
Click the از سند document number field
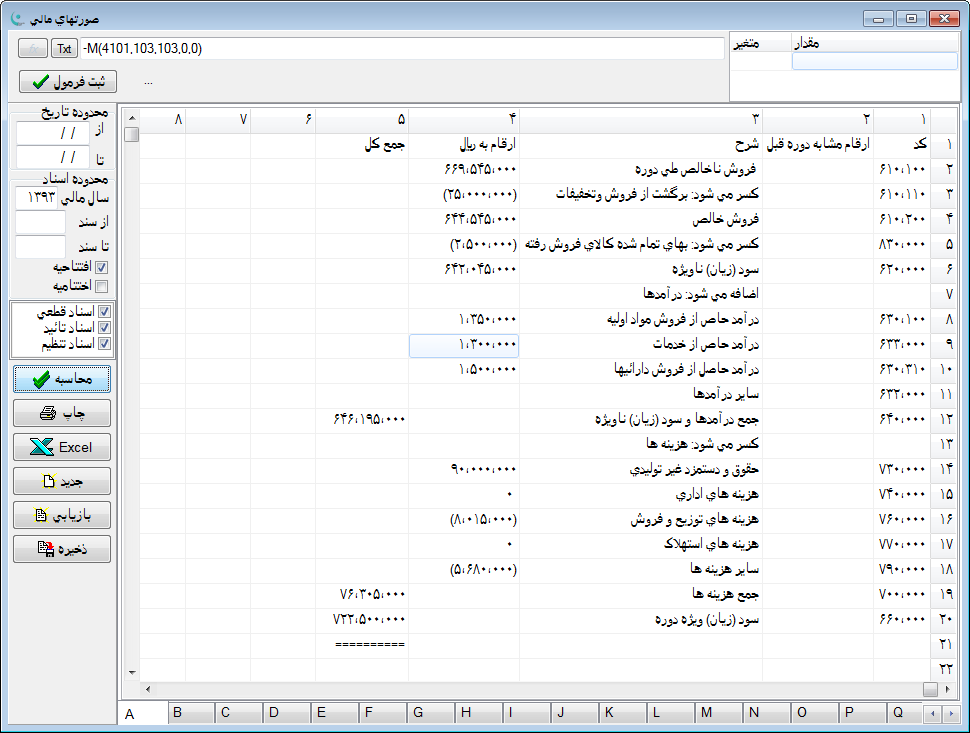(x=40, y=222)
